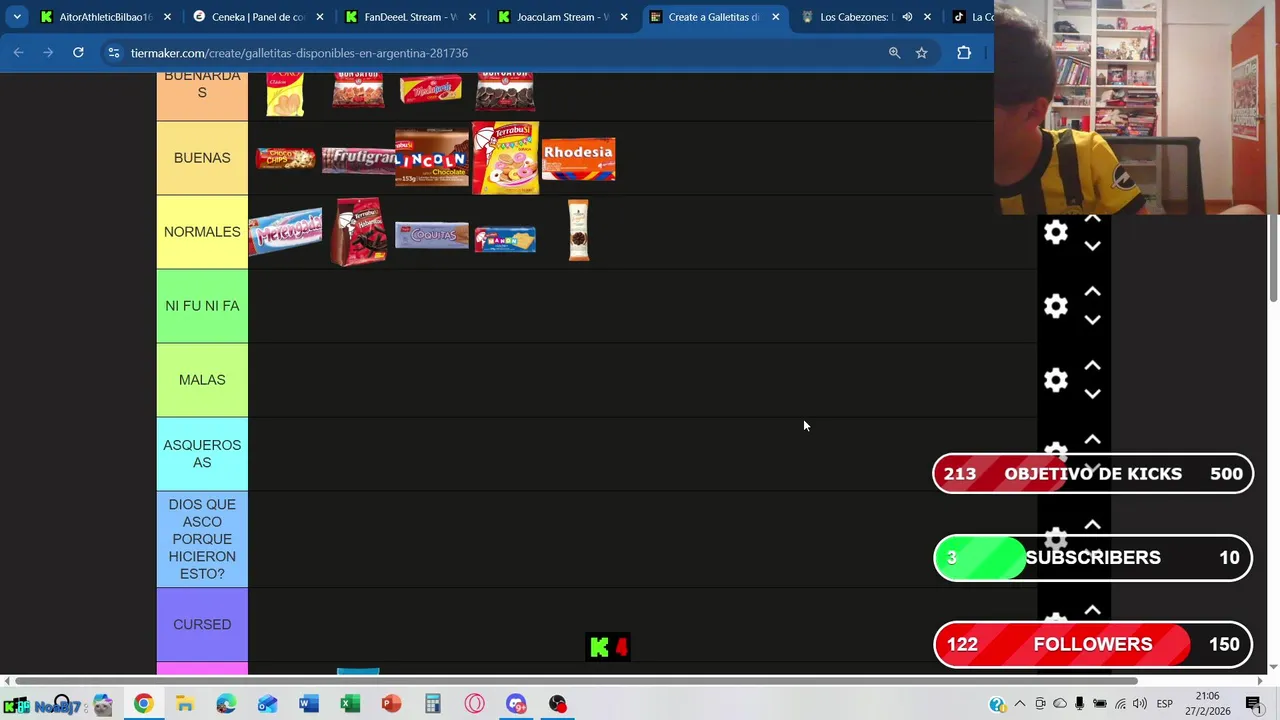
Task: Go back to previous page
Action: click(x=19, y=52)
